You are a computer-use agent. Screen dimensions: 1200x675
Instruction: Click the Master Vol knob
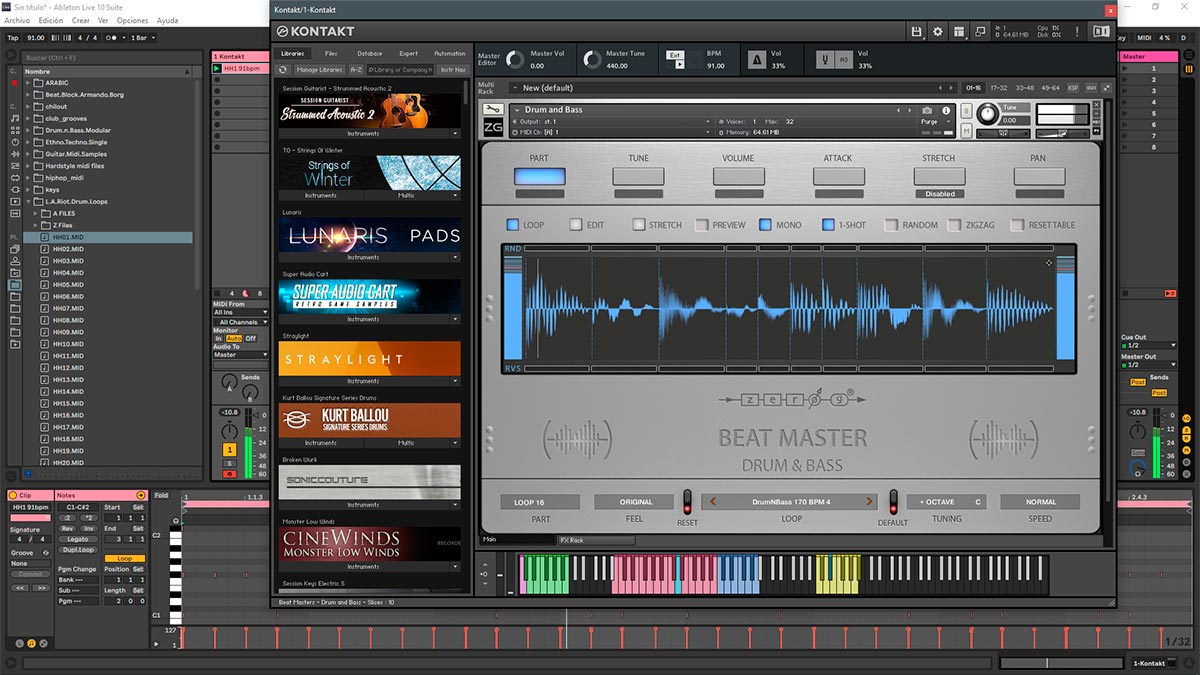pyautogui.click(x=516, y=60)
